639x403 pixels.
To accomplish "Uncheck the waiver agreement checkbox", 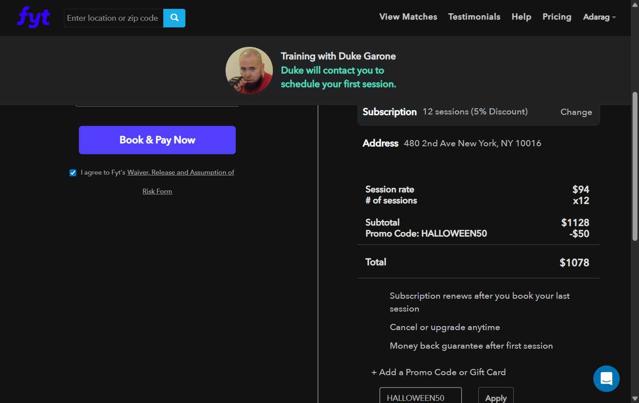I will coord(73,173).
